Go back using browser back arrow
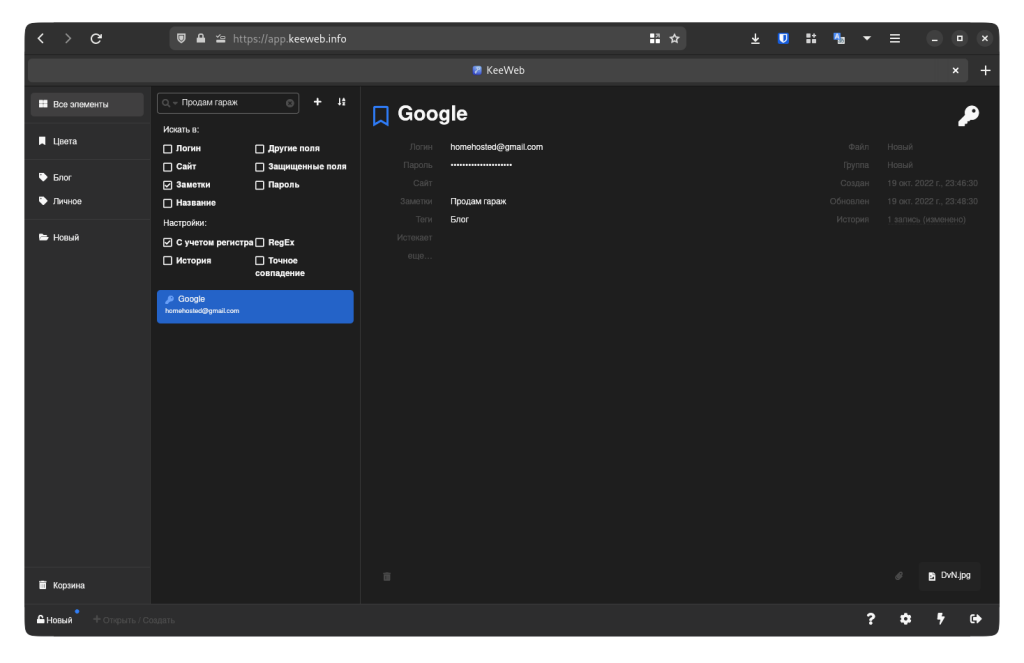1024x663 pixels. [41, 39]
